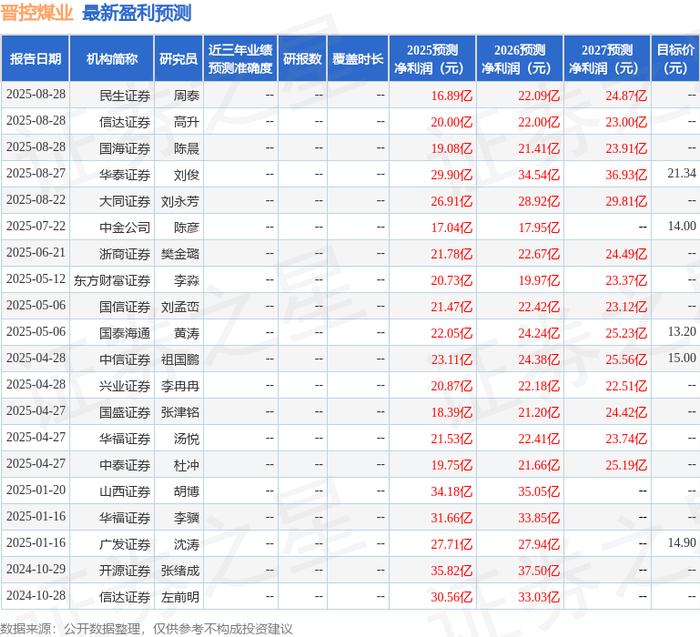The width and height of the screenshot is (700, 637).
Task: Click the 机构简称 column header
Action: tap(112, 59)
